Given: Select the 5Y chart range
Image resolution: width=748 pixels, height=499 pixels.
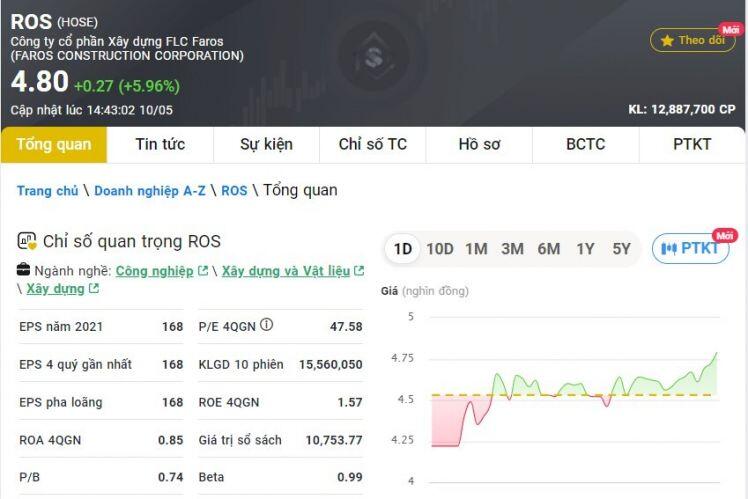Looking at the screenshot, I should [x=622, y=249].
